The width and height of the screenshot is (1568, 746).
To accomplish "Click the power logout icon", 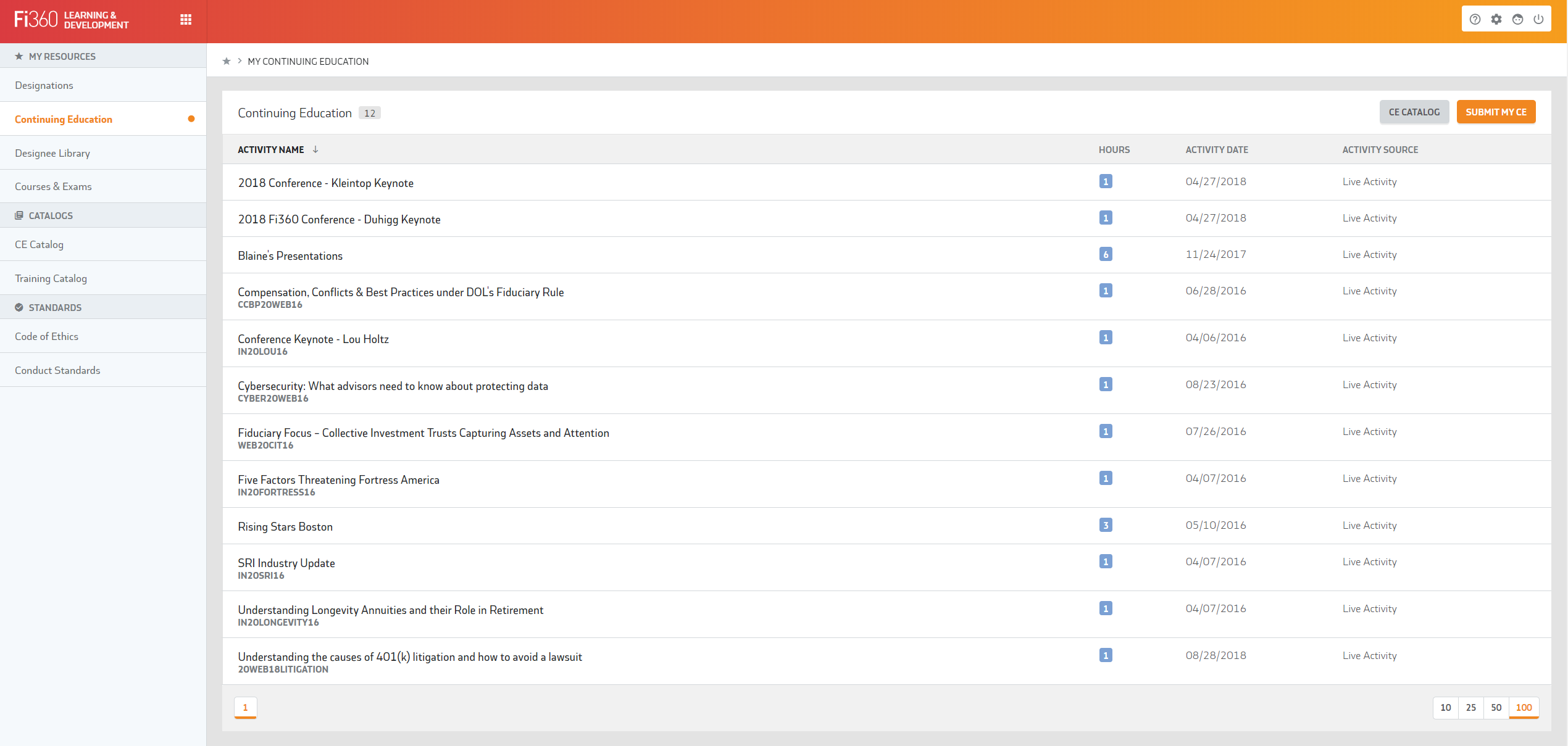I will (1538, 19).
